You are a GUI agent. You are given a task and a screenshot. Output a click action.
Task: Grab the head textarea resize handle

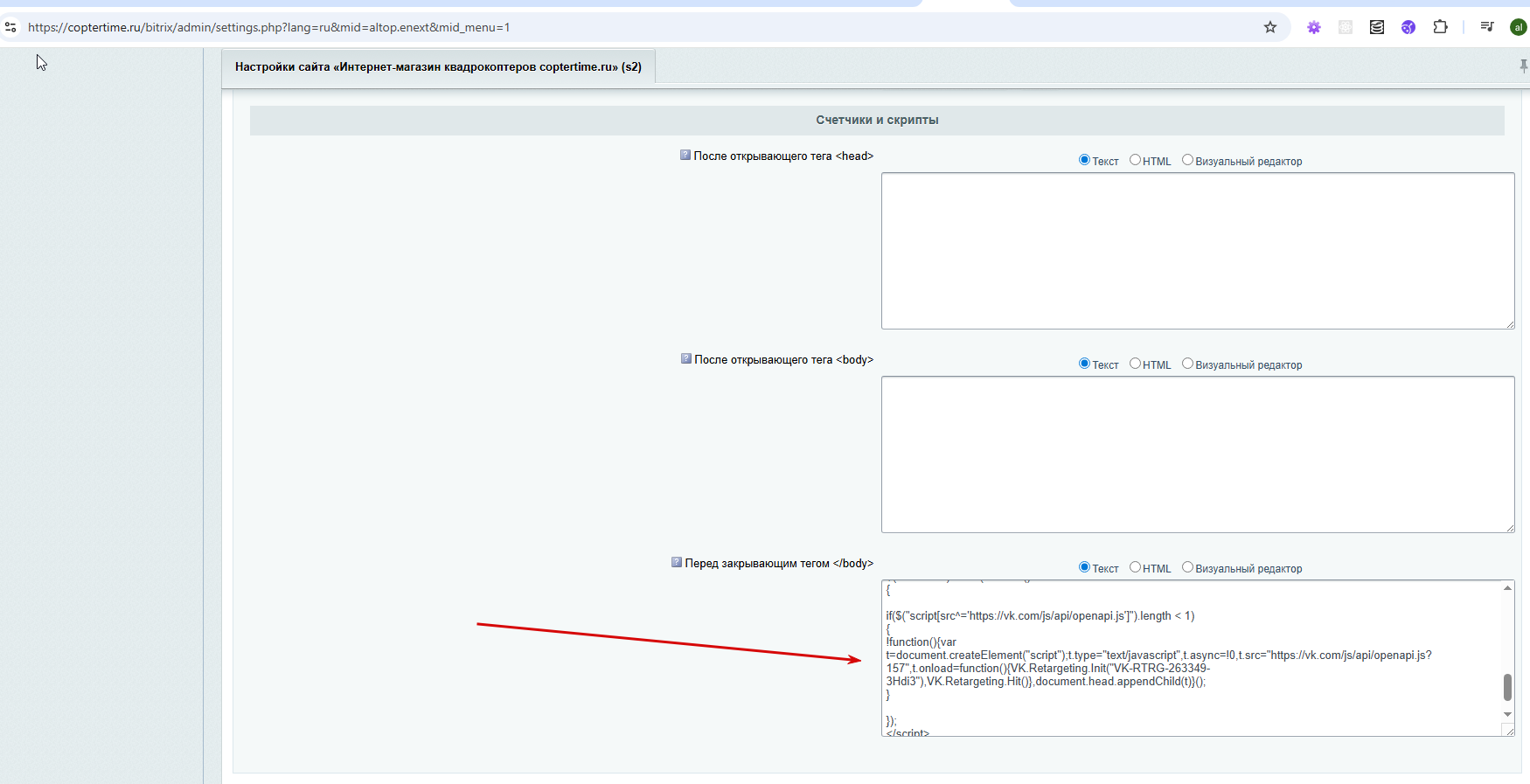click(1510, 324)
